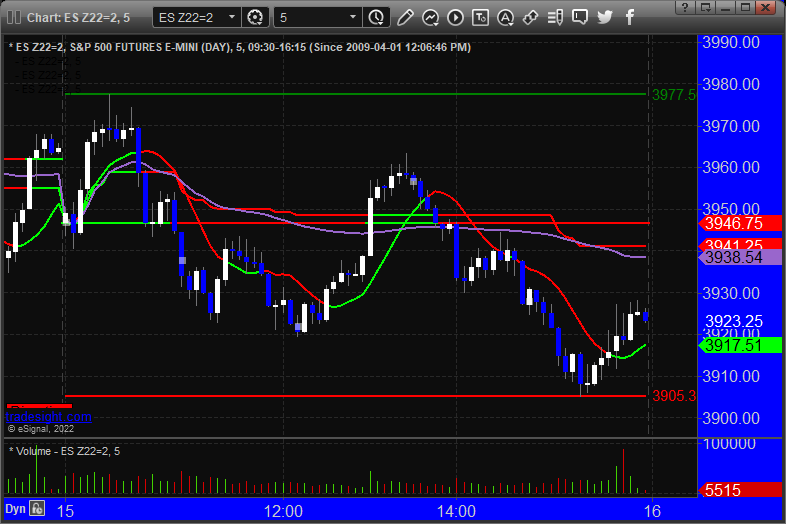Click the 5515 volume value label
786x524 pixels.
pos(740,490)
